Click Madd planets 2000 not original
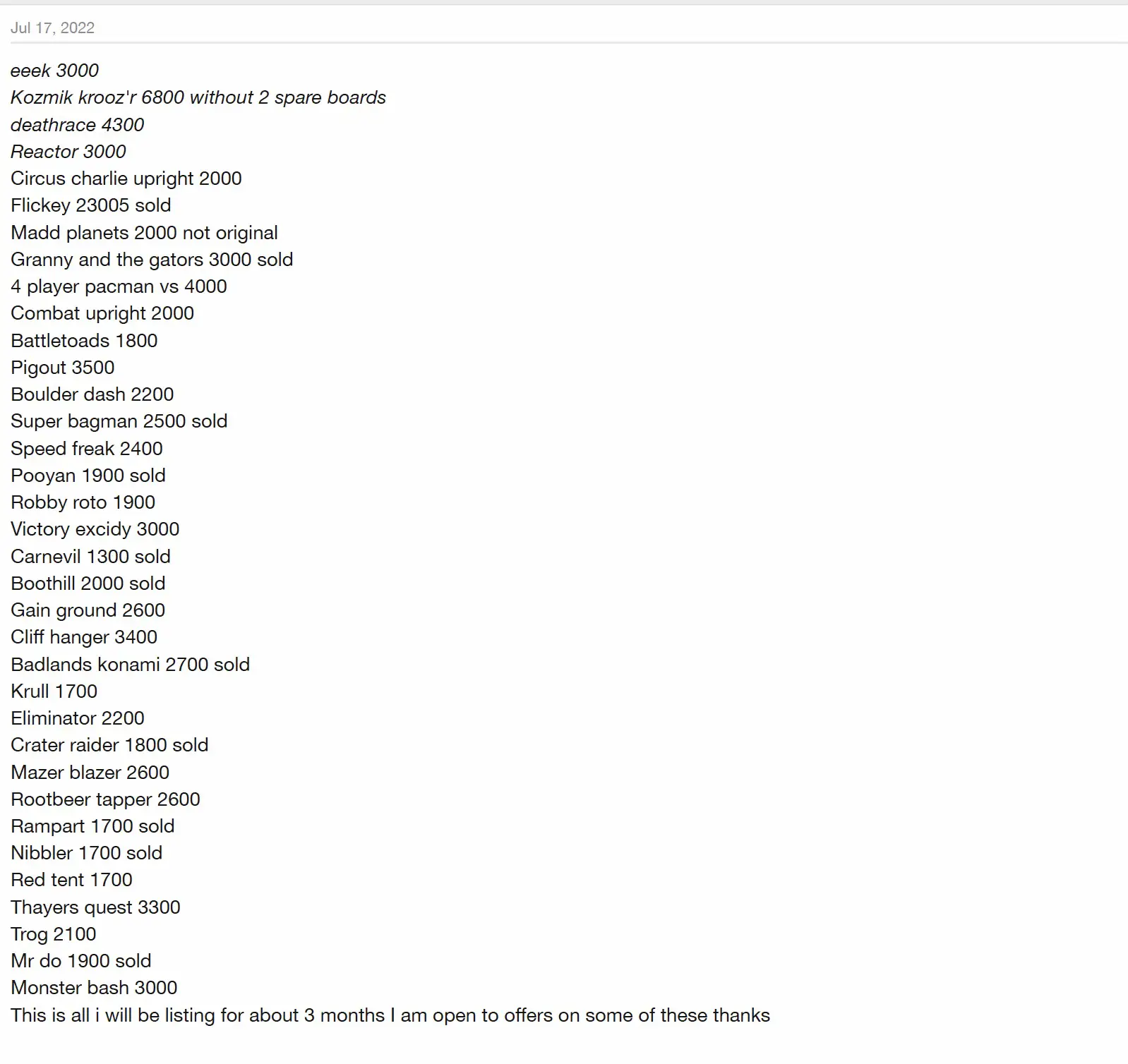The height and width of the screenshot is (1064, 1128). [144, 233]
